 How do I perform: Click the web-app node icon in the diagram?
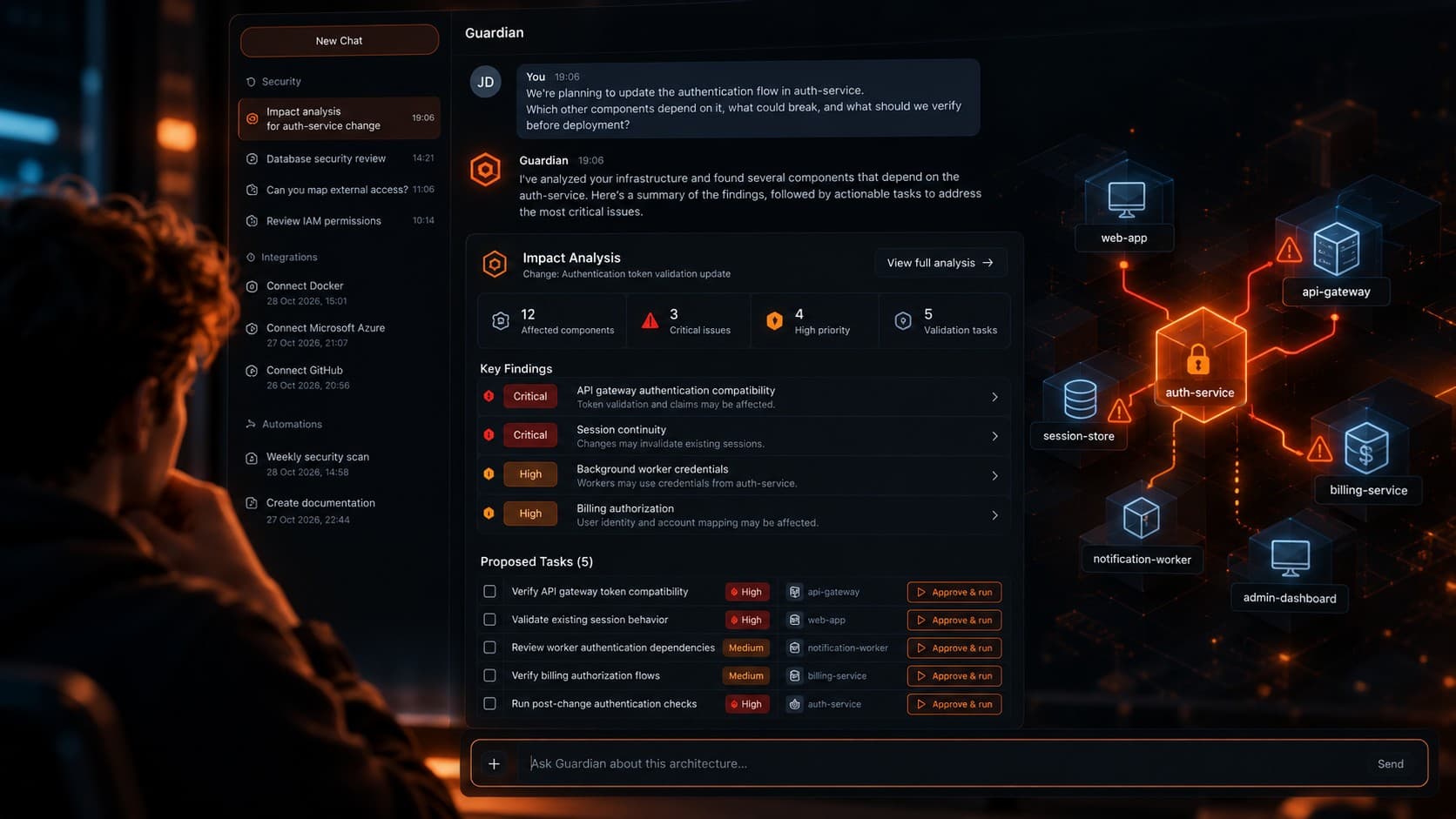point(1126,199)
